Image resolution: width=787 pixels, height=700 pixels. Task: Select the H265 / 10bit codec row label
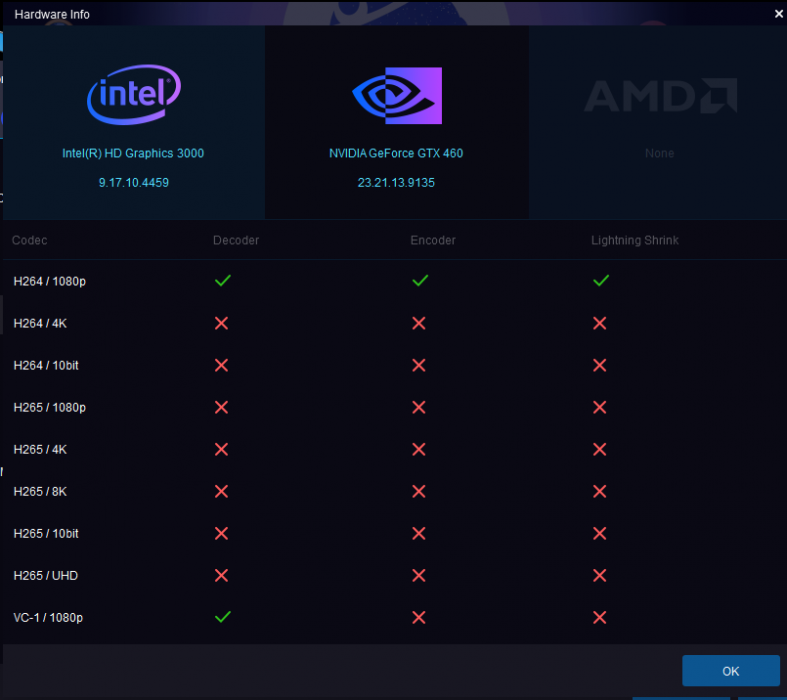click(x=46, y=533)
